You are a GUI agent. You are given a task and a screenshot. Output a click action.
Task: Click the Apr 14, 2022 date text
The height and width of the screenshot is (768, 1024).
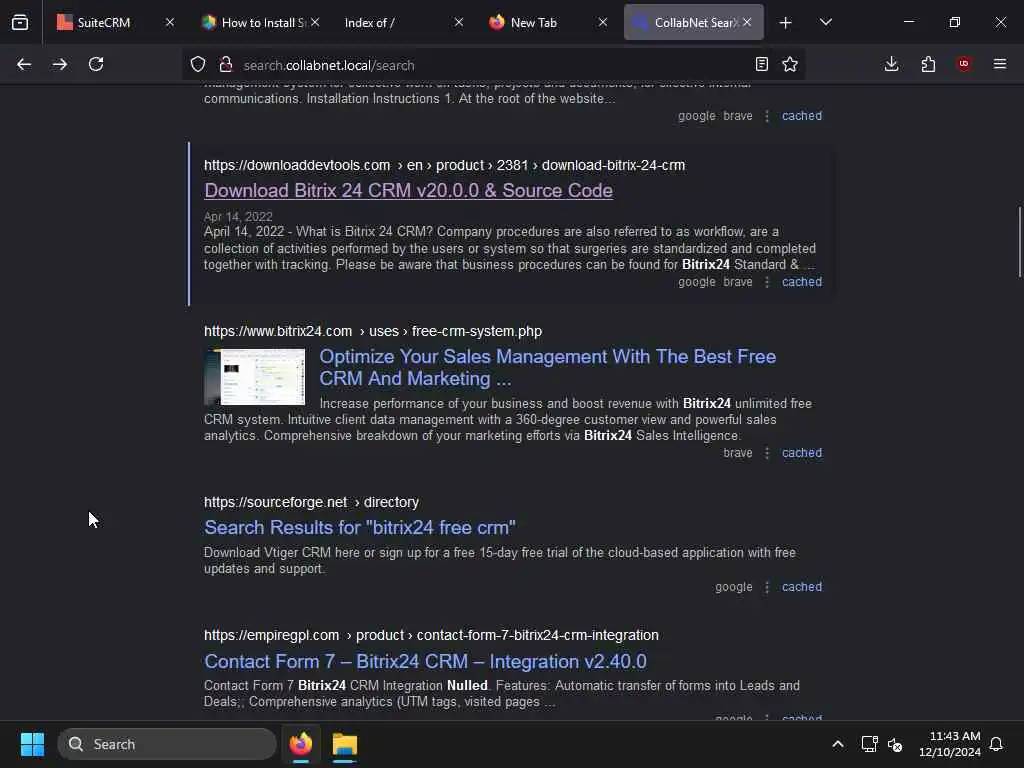click(x=238, y=217)
